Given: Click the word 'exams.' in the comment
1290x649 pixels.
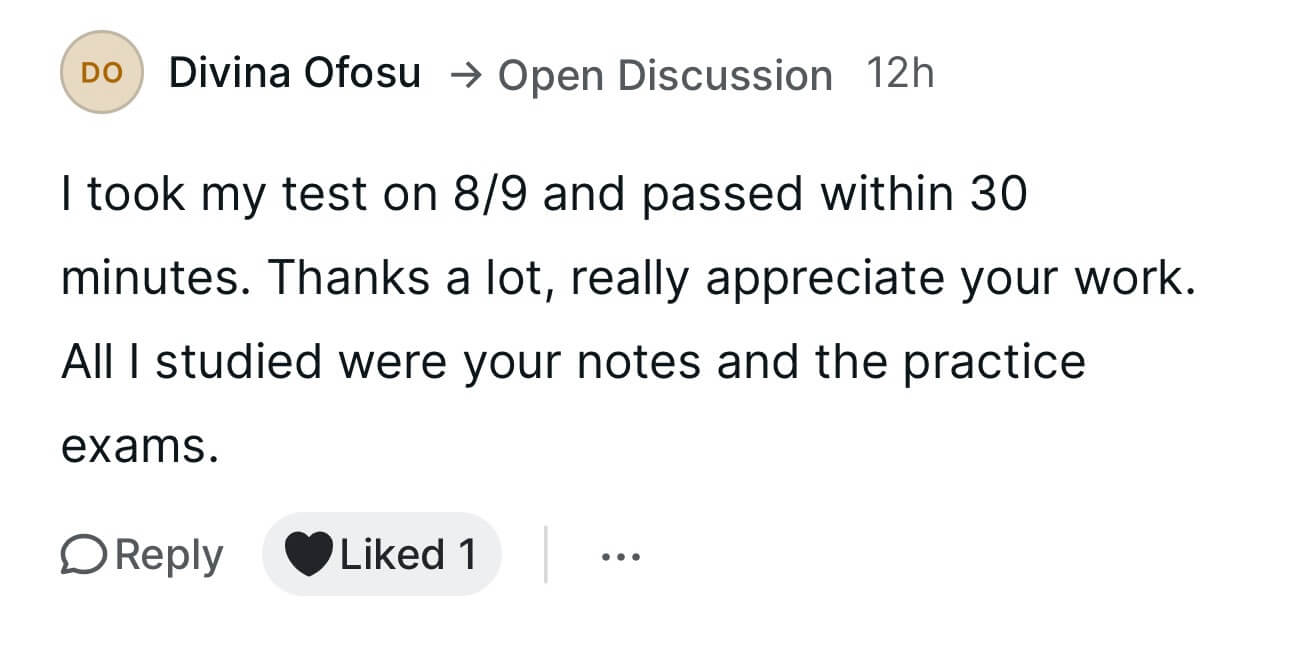Looking at the screenshot, I should [139, 446].
